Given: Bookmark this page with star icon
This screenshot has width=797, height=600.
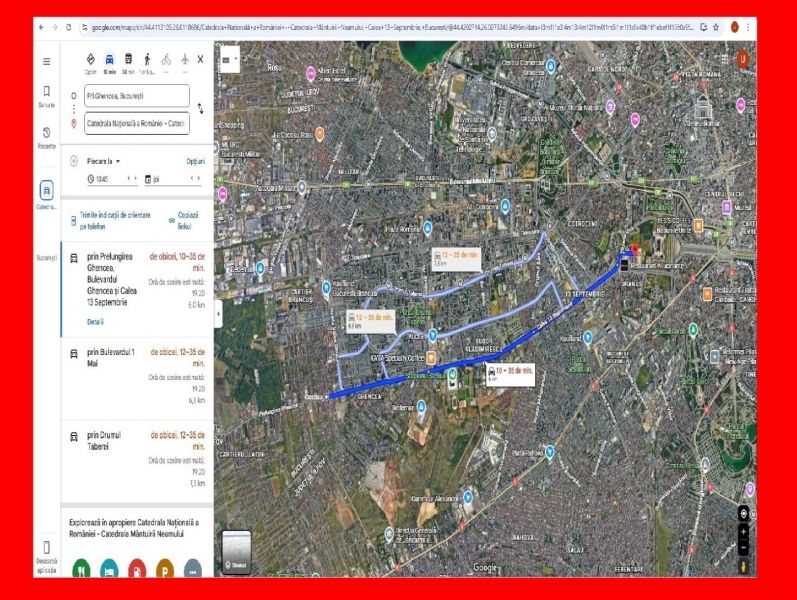Looking at the screenshot, I should click(716, 27).
